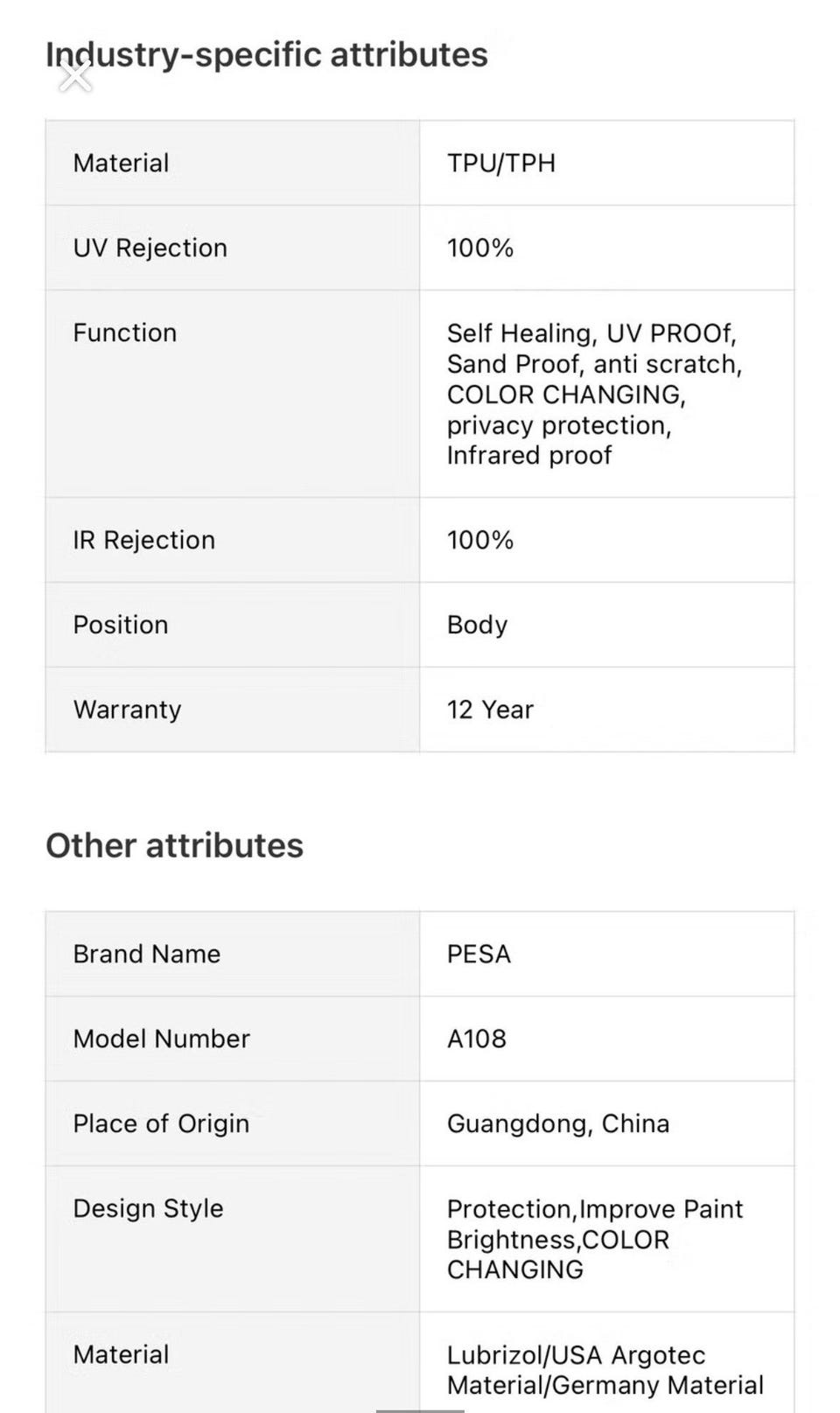The width and height of the screenshot is (840, 1413).
Task: Select the Other attributes heading
Action: 175,846
